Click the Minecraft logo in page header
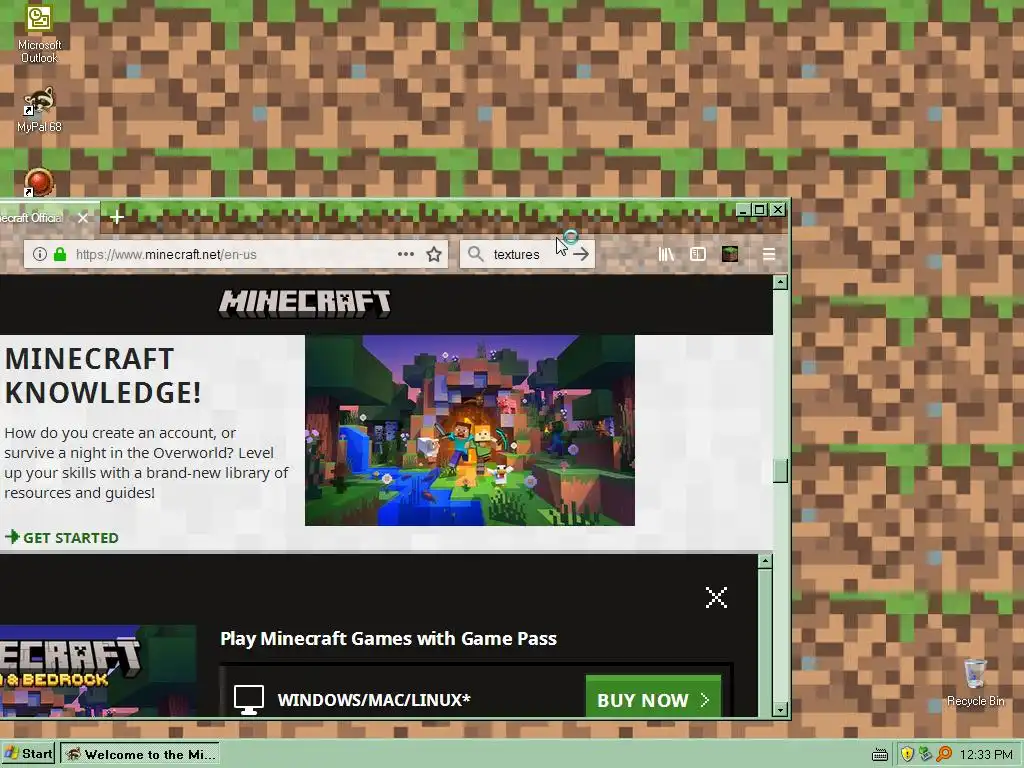Viewport: 1024px width, 768px height. (x=304, y=304)
